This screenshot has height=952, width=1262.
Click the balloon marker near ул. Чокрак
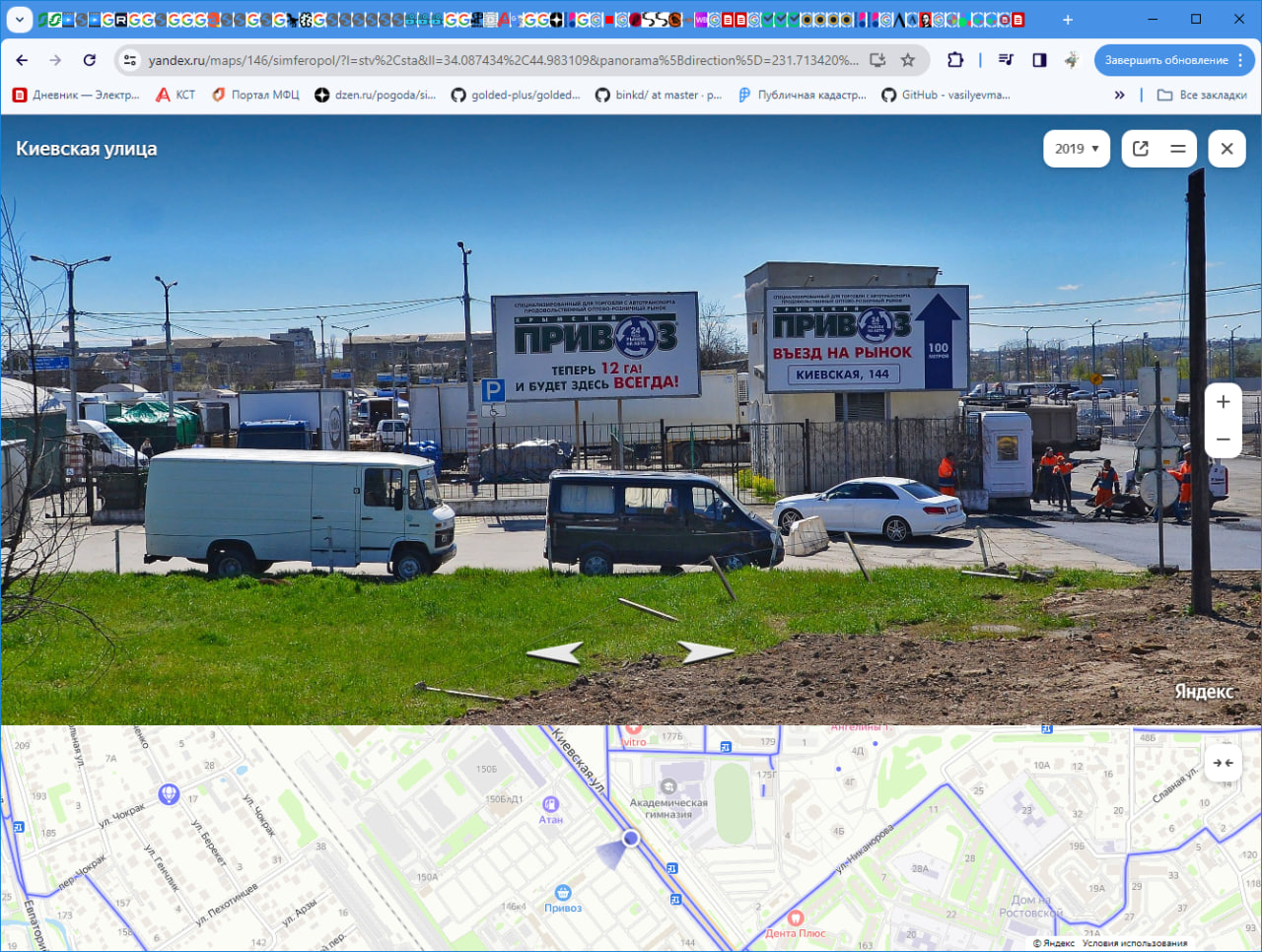[169, 793]
